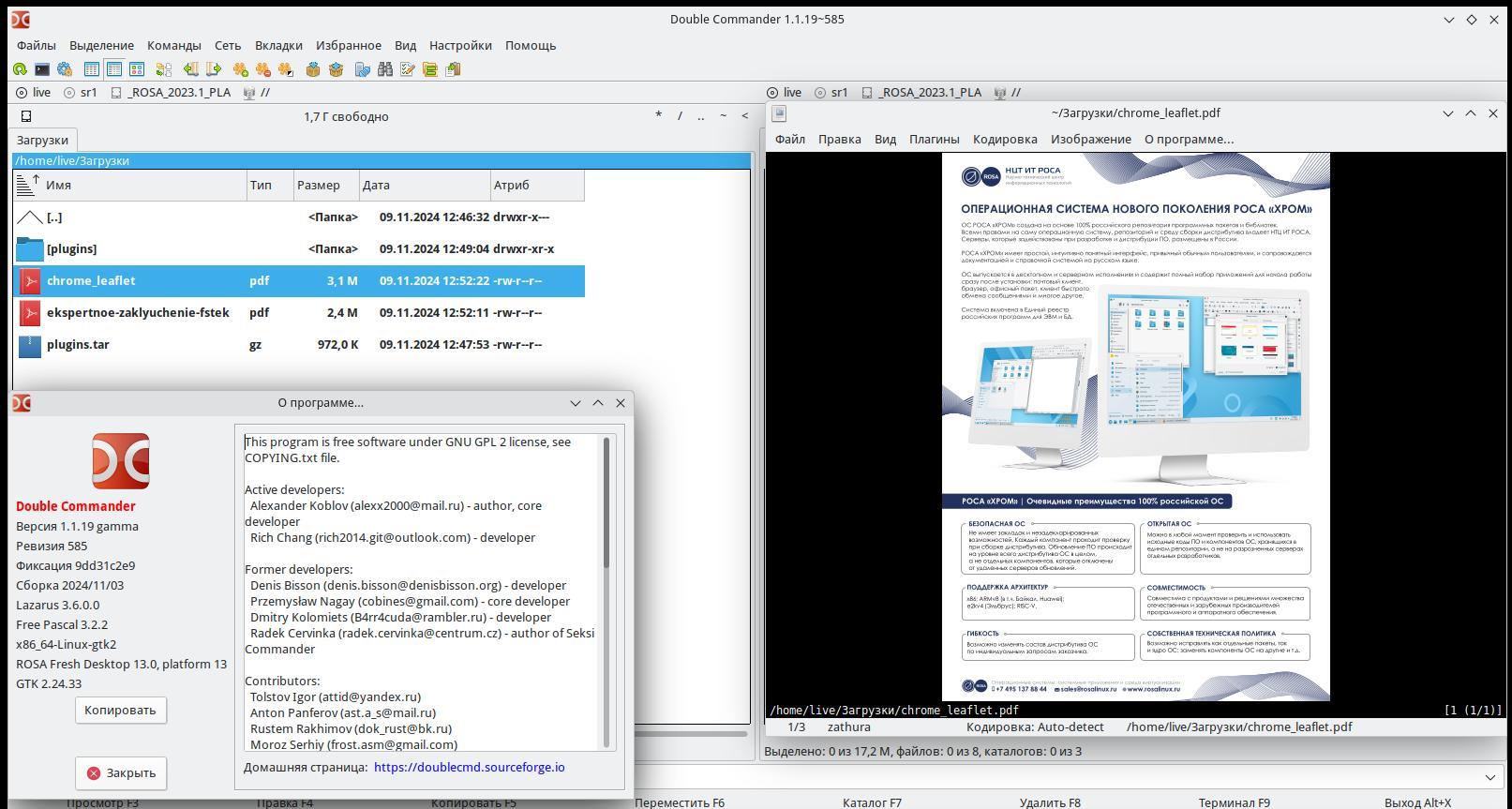Sort file list by Дата column
1512x809 pixels.
(x=426, y=186)
